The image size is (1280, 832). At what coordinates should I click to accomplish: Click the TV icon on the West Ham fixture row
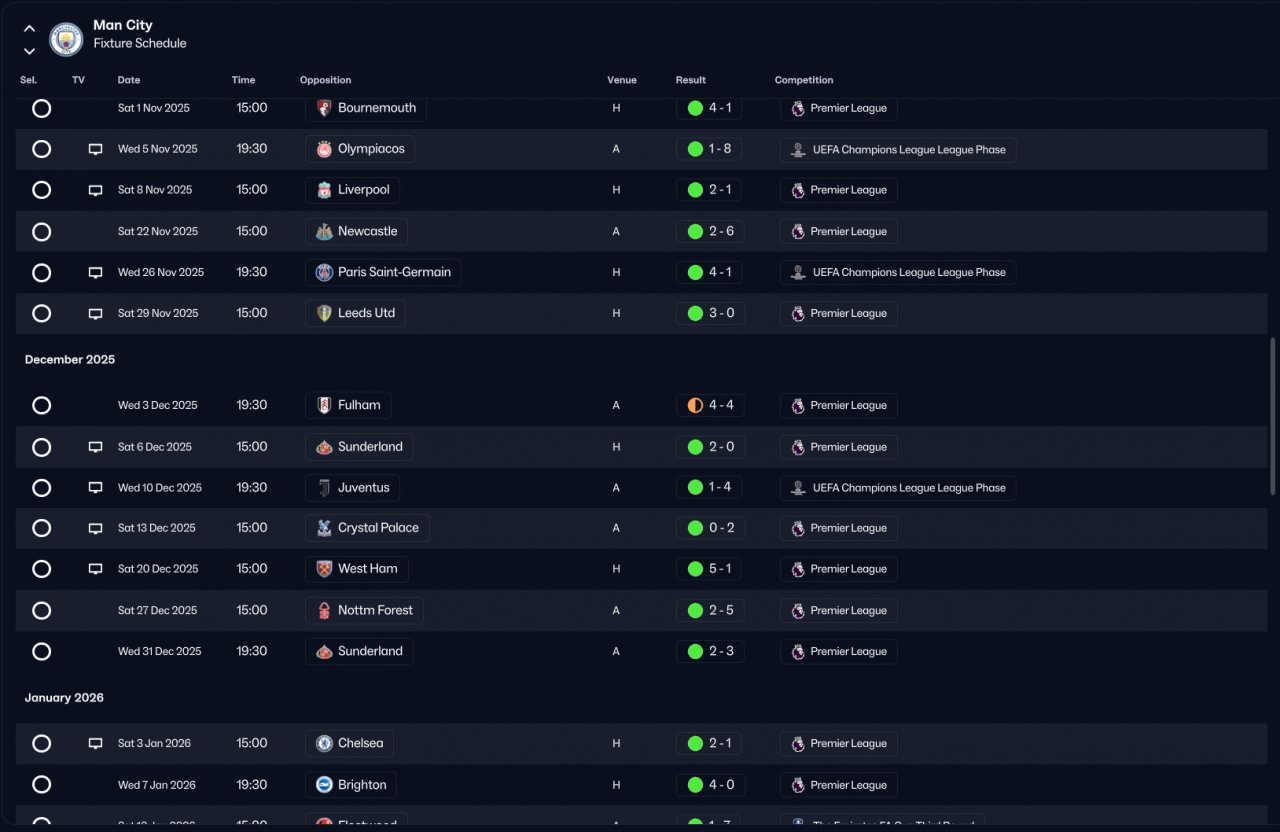pos(95,569)
